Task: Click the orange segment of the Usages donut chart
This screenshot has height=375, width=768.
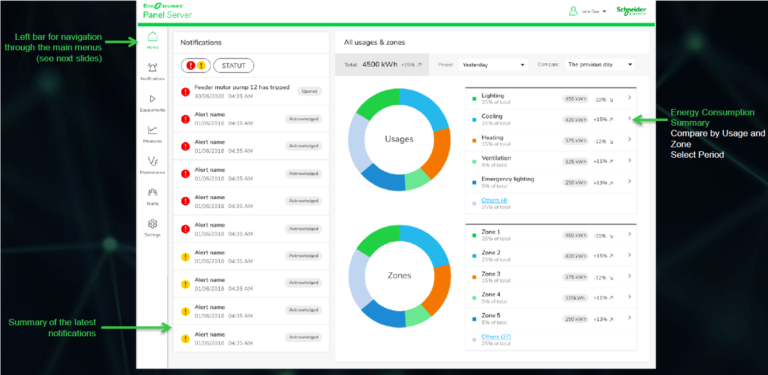Action: point(439,153)
